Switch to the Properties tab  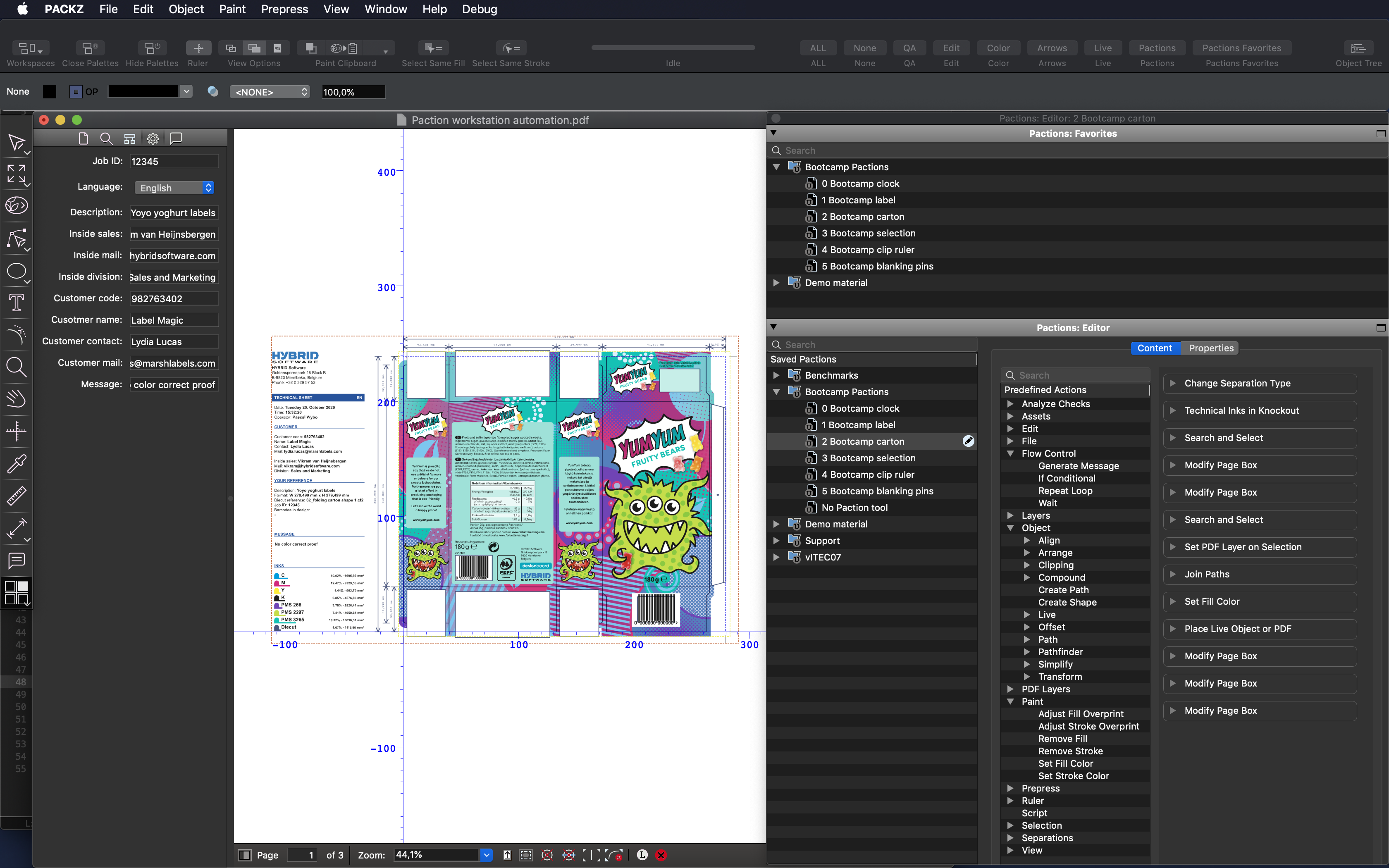(x=1210, y=348)
